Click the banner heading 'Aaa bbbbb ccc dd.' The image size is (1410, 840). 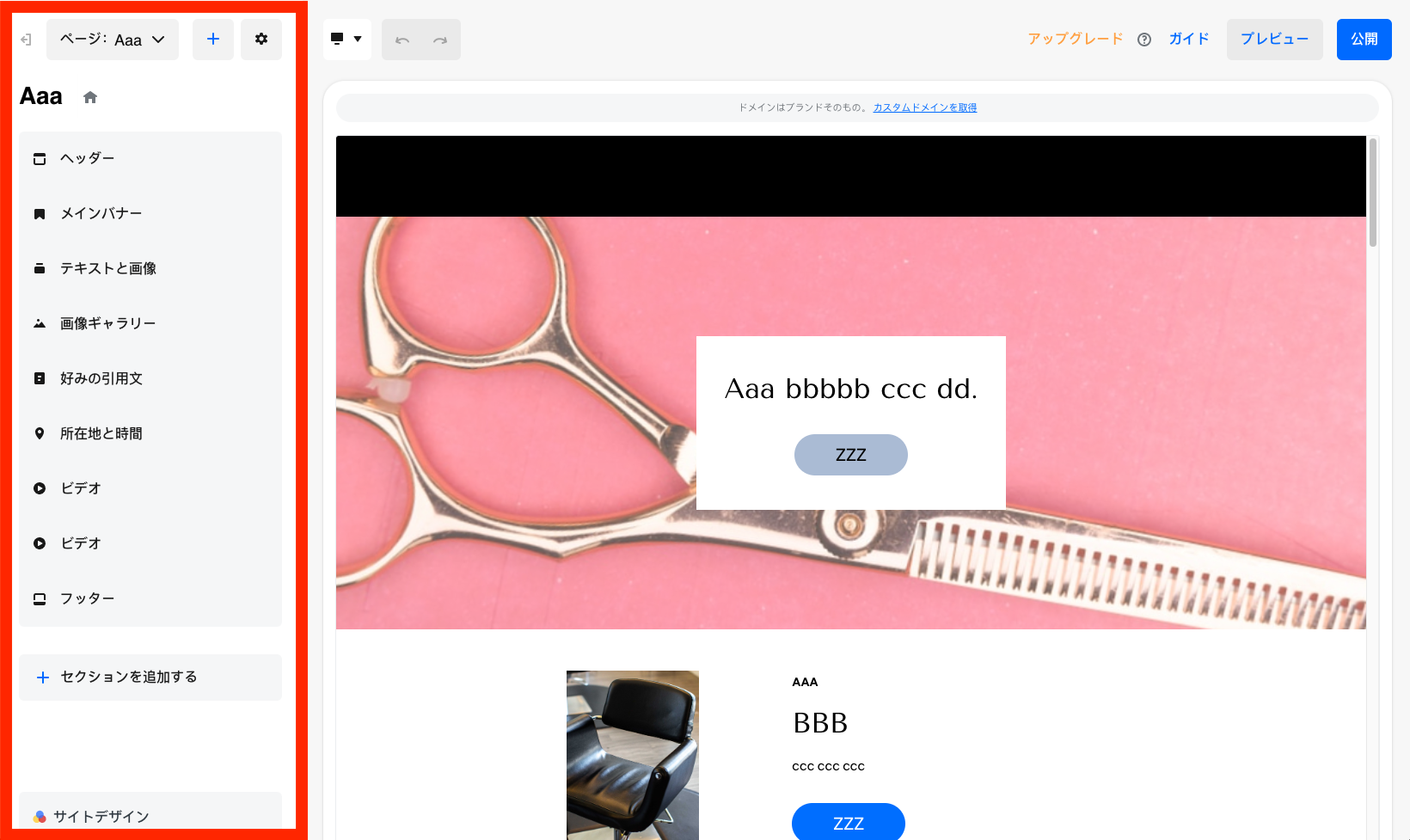click(851, 389)
